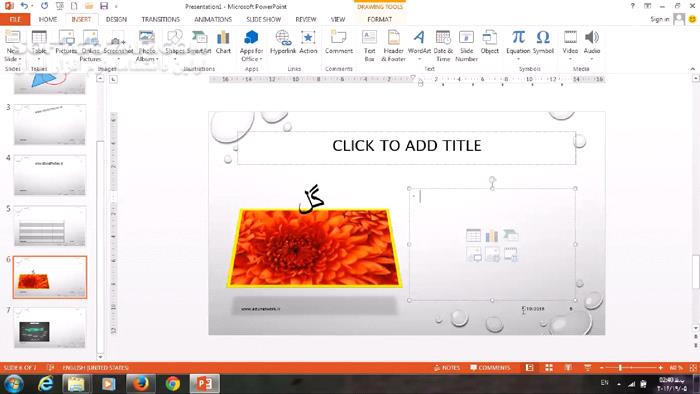This screenshot has height=394, width=700.
Task: Save the presentation from quick access
Action: point(104,6)
